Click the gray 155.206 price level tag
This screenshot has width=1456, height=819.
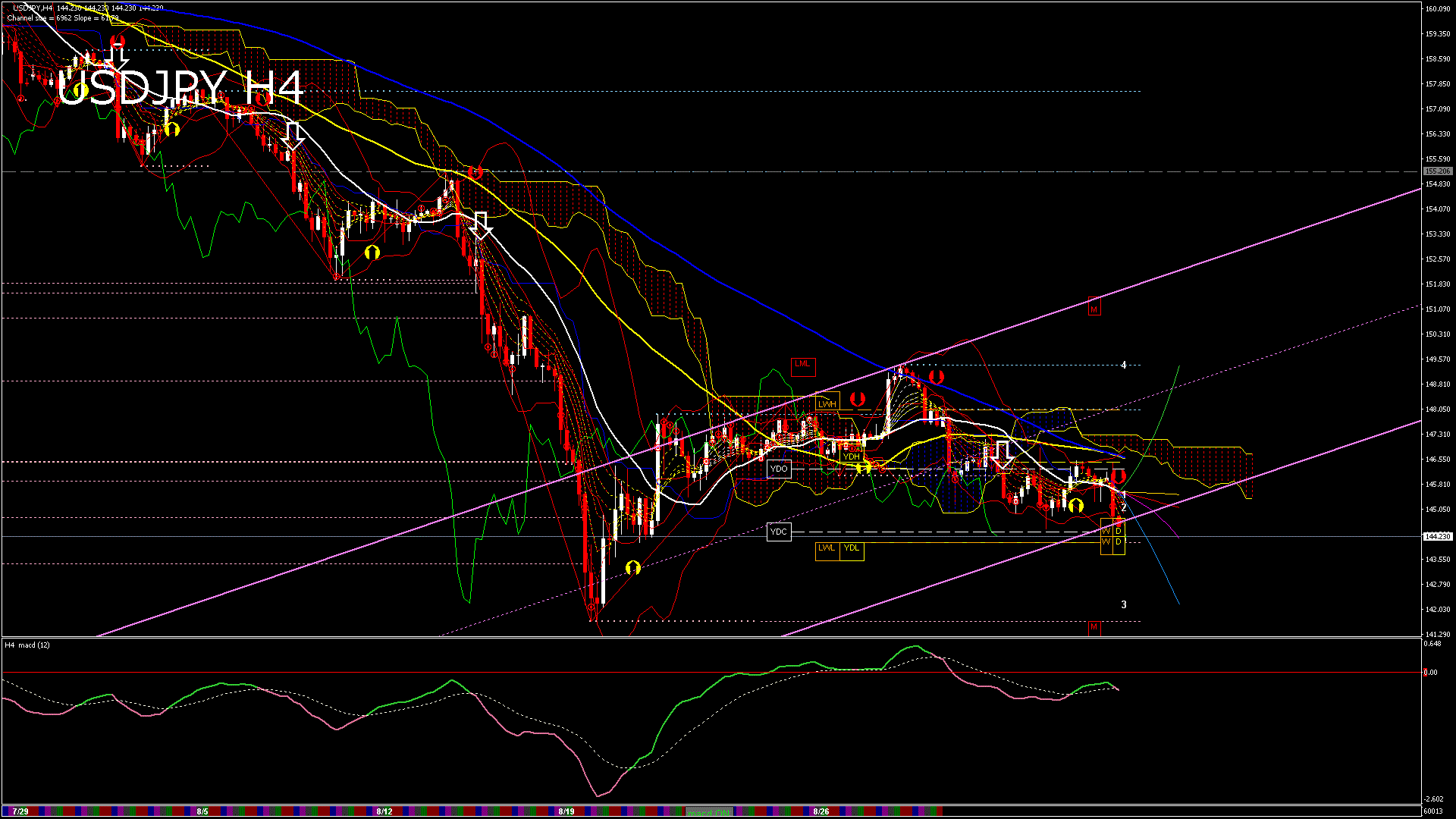(x=1437, y=171)
